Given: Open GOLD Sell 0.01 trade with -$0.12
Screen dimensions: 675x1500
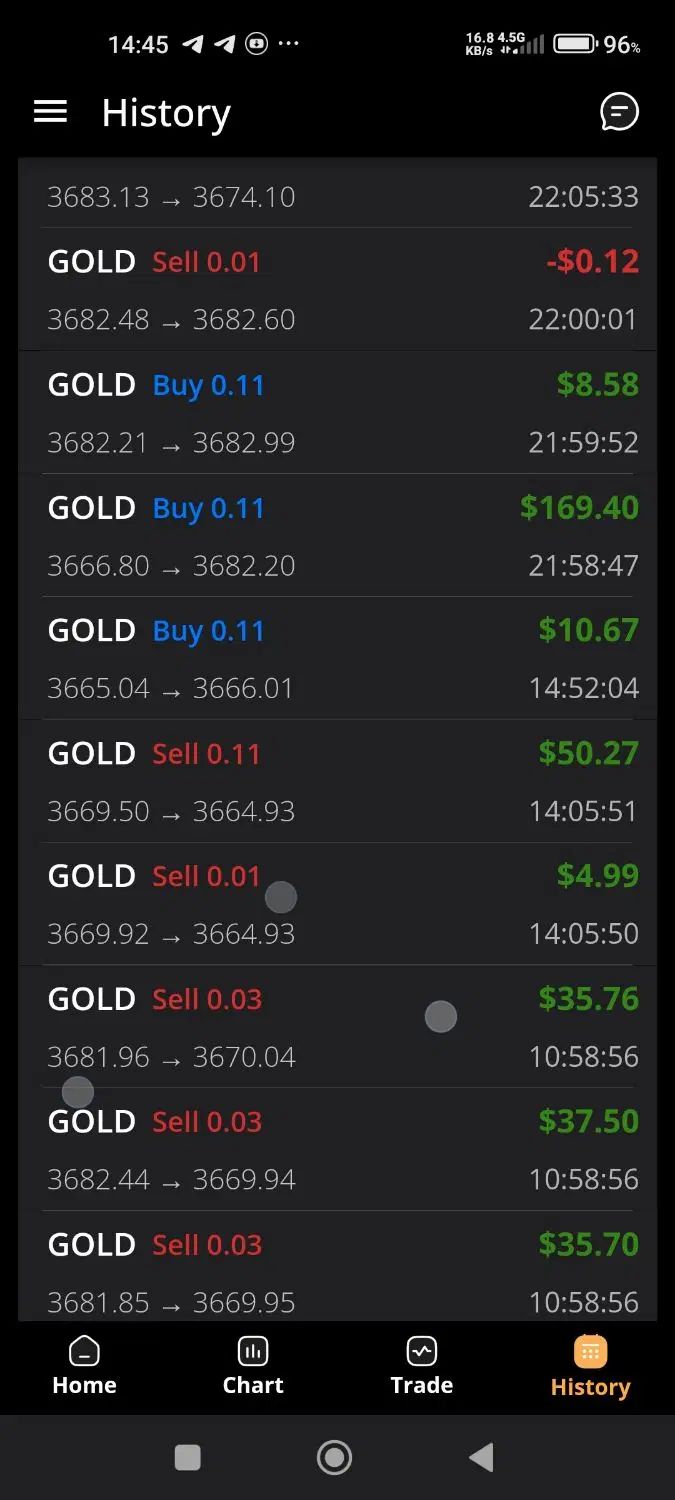Looking at the screenshot, I should 337,289.
